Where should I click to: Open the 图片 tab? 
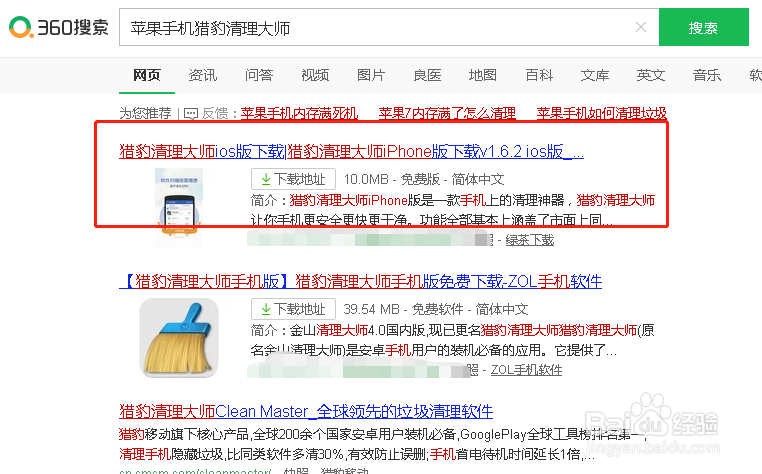(x=371, y=75)
